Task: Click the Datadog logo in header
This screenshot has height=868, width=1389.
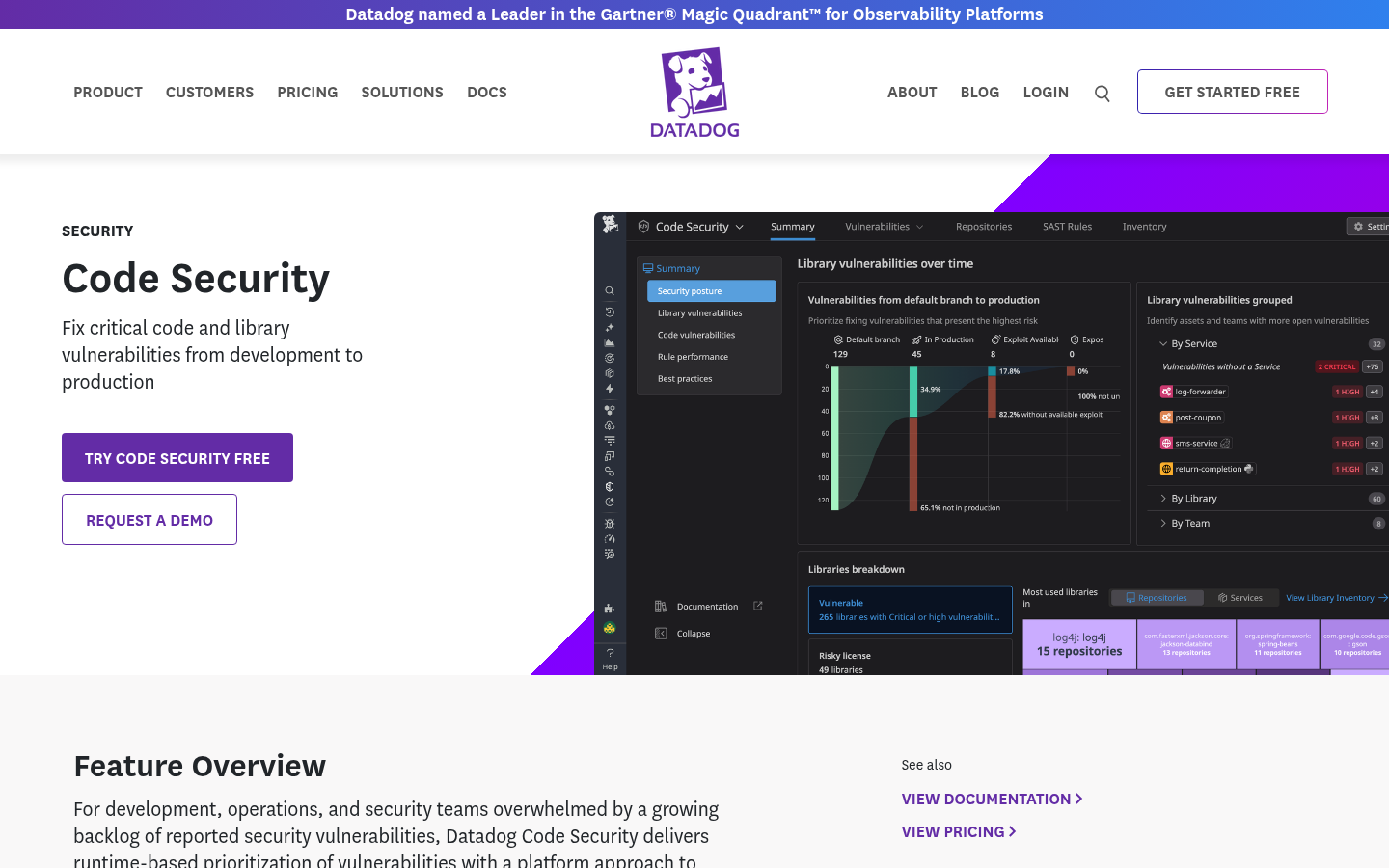Action: coord(694,93)
